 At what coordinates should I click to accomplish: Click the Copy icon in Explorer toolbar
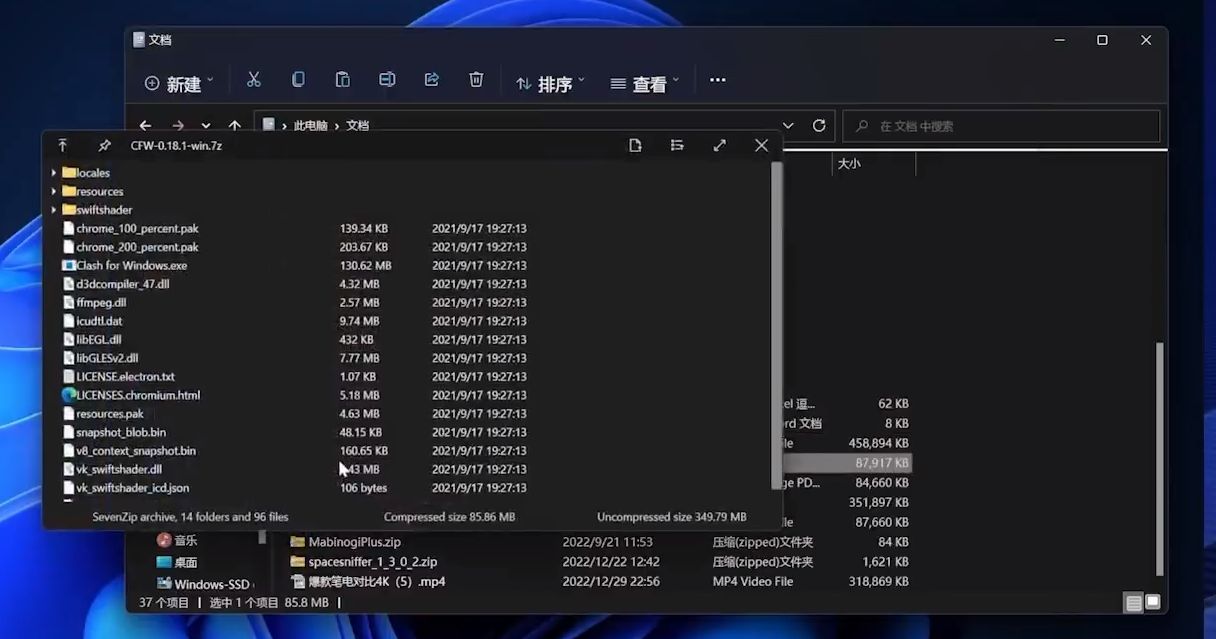298,80
